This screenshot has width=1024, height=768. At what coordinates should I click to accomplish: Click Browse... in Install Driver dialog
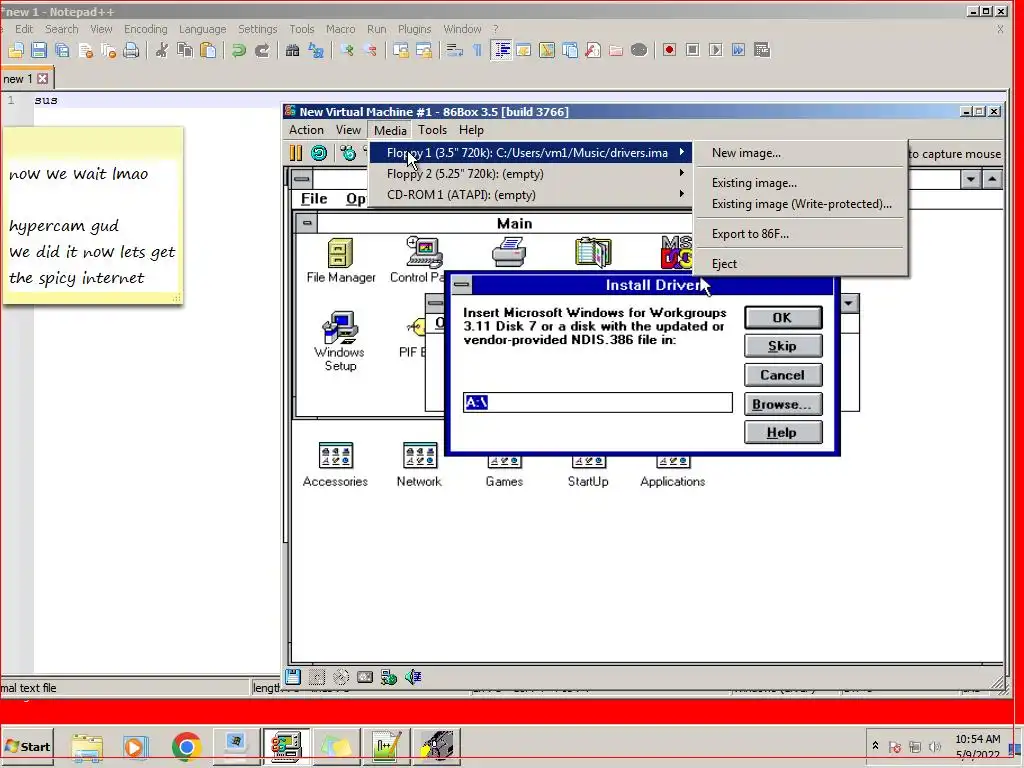[x=783, y=404]
